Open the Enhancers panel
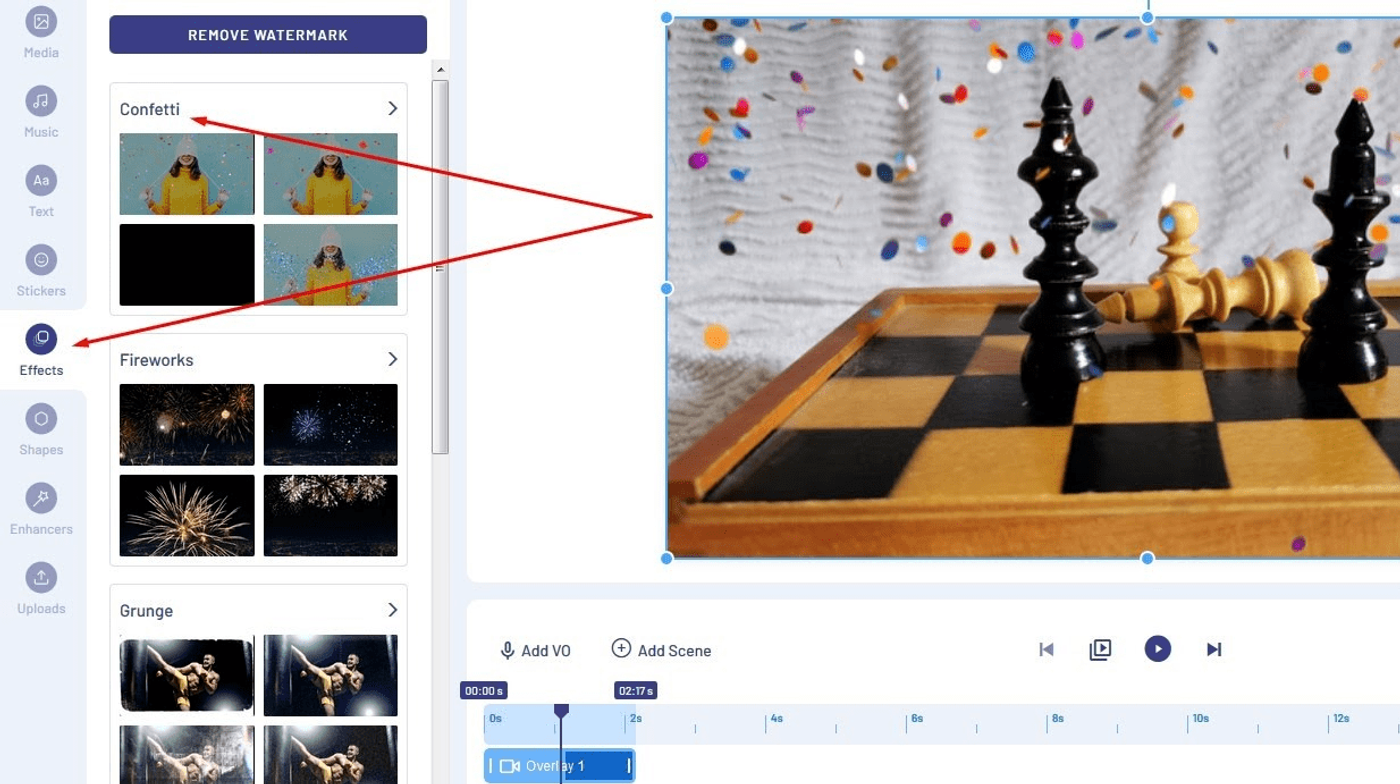Viewport: 1400px width, 784px height. 41,498
